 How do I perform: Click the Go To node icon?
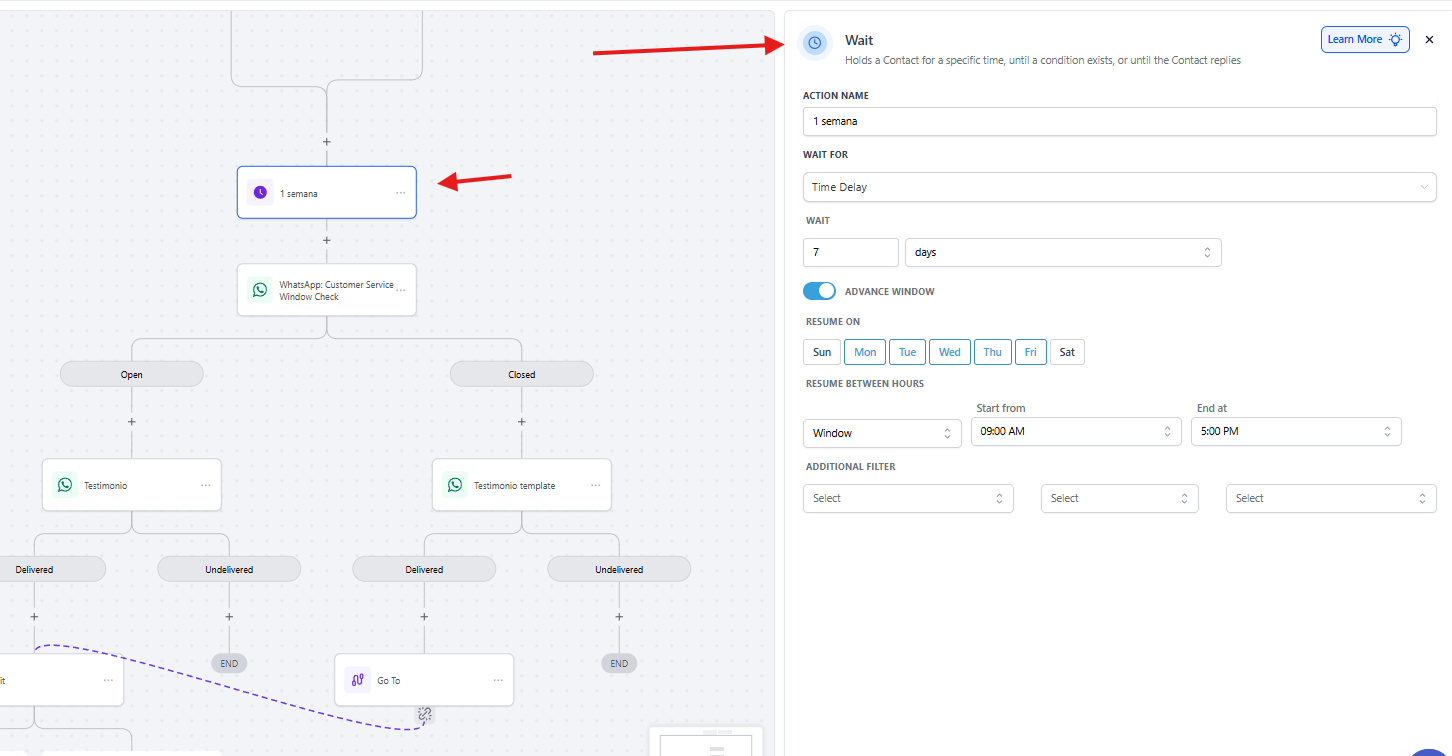358,680
